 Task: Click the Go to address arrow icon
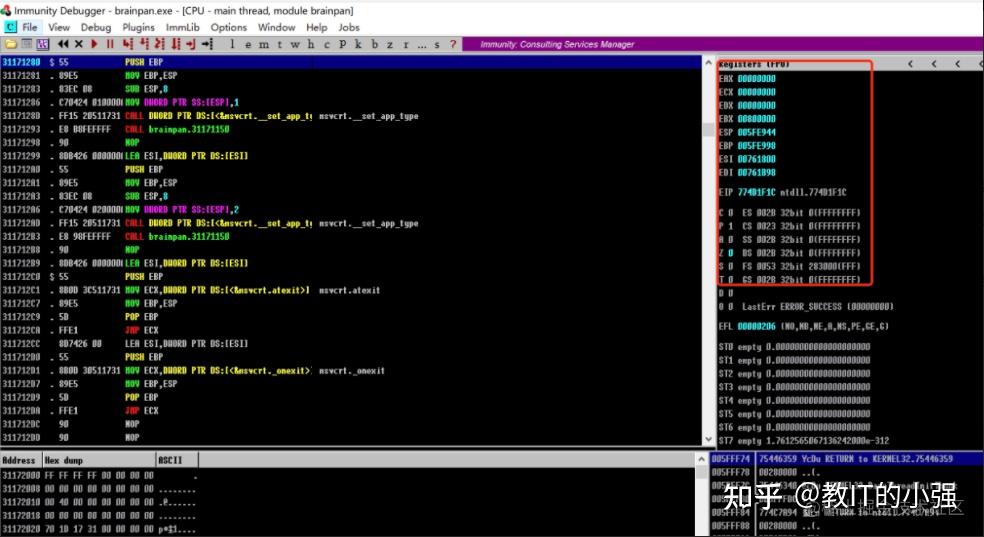207,44
